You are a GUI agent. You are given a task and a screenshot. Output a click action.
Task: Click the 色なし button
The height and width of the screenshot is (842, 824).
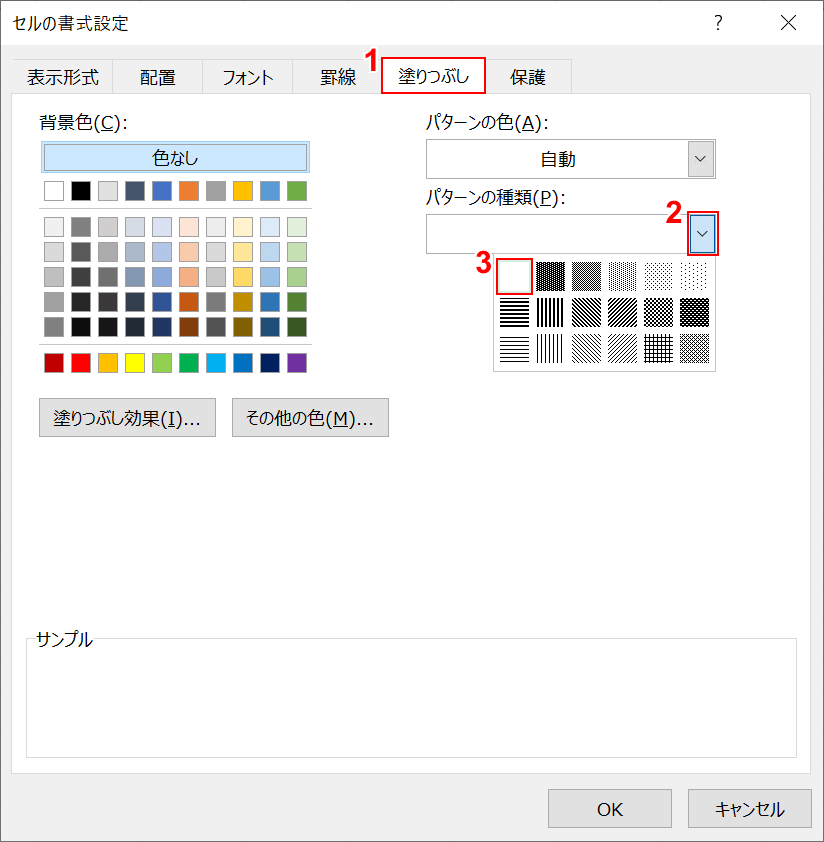175,157
